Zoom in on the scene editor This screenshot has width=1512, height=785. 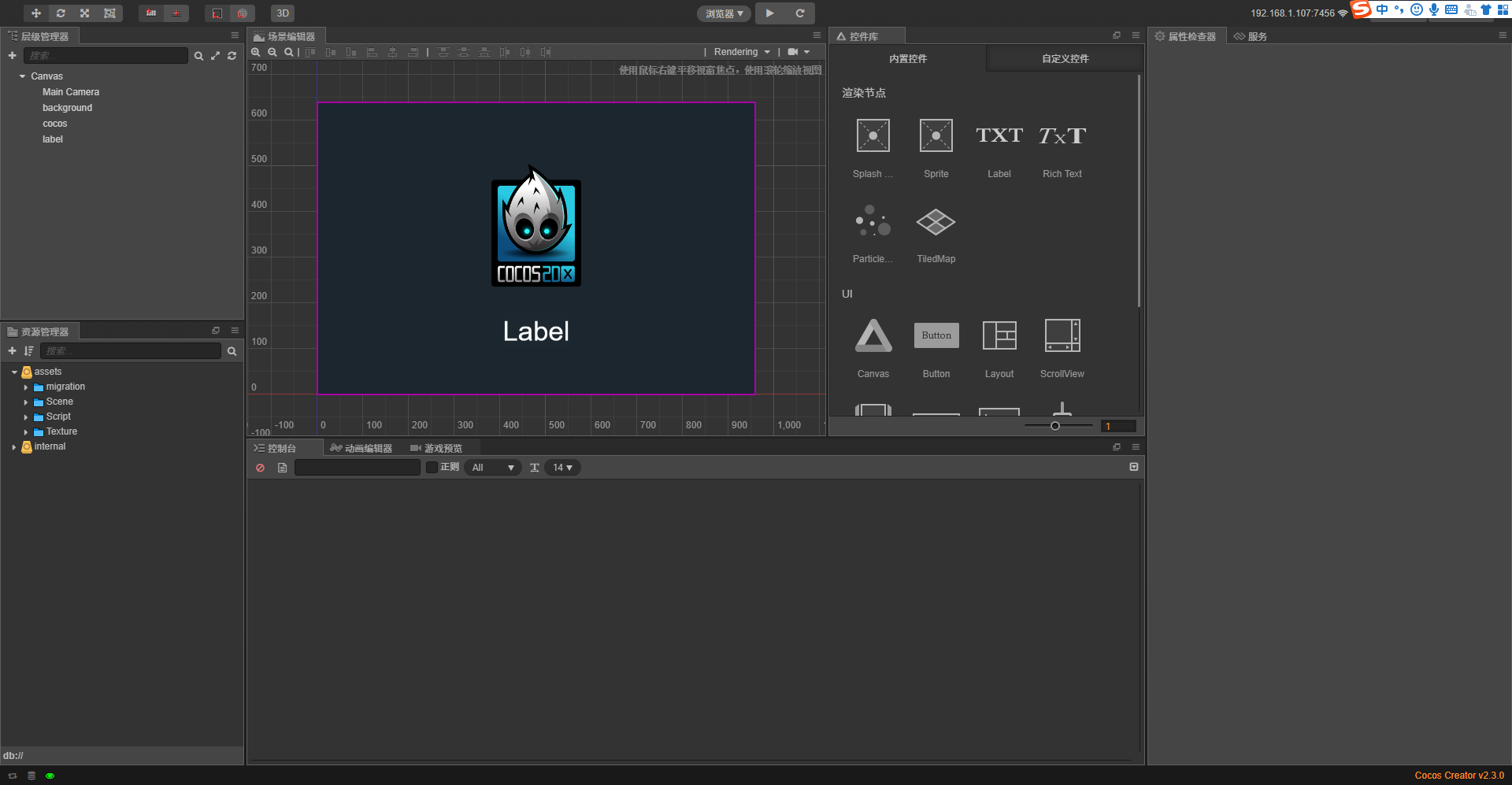click(x=256, y=52)
